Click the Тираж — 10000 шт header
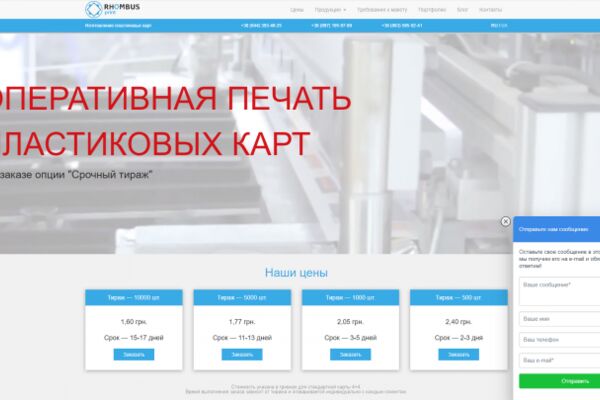Image resolution: width=600 pixels, height=400 pixels. coord(134,297)
